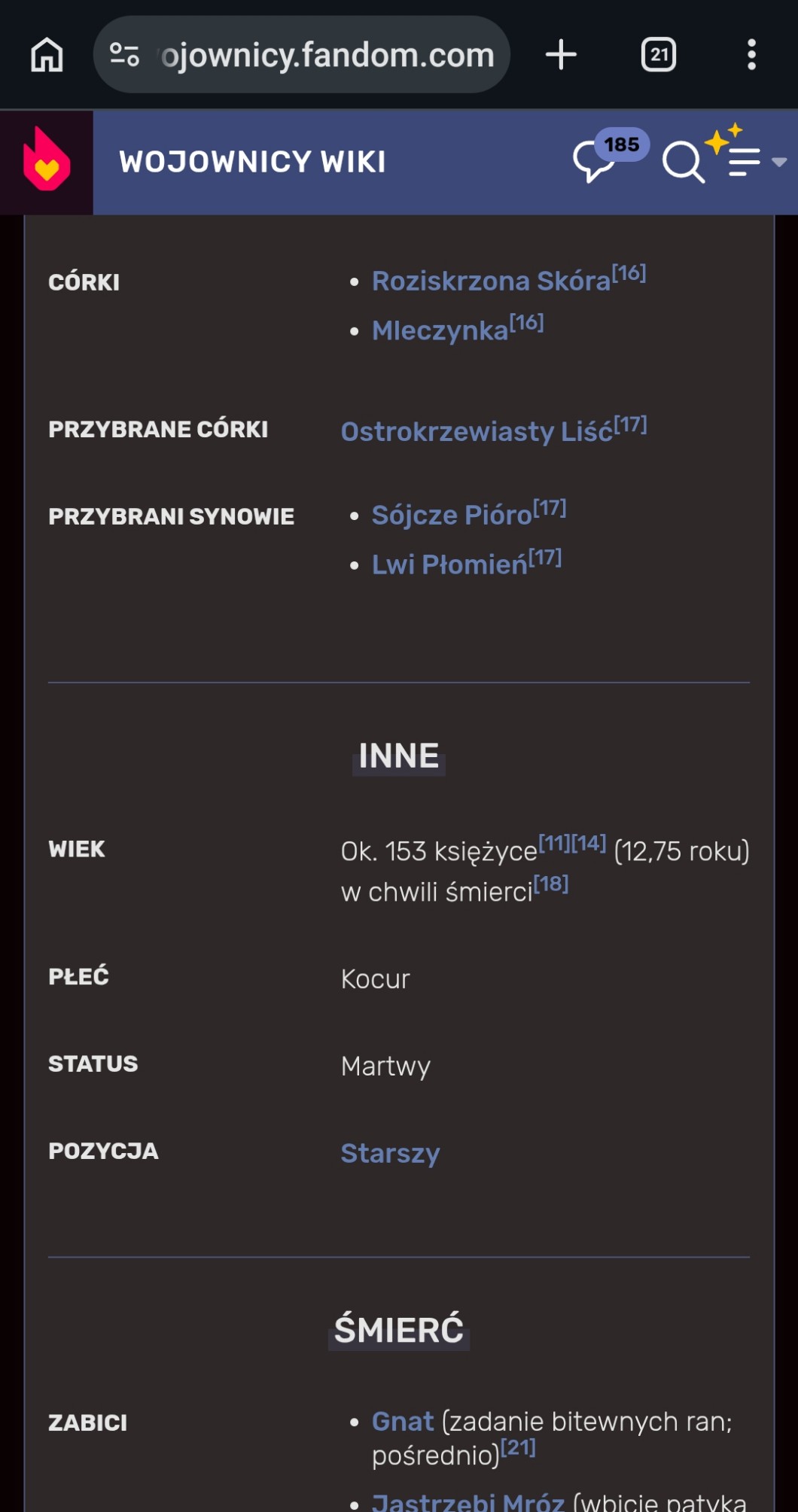Open Ostrokrzewiasty Liść page
798x1512 pixels.
477,432
